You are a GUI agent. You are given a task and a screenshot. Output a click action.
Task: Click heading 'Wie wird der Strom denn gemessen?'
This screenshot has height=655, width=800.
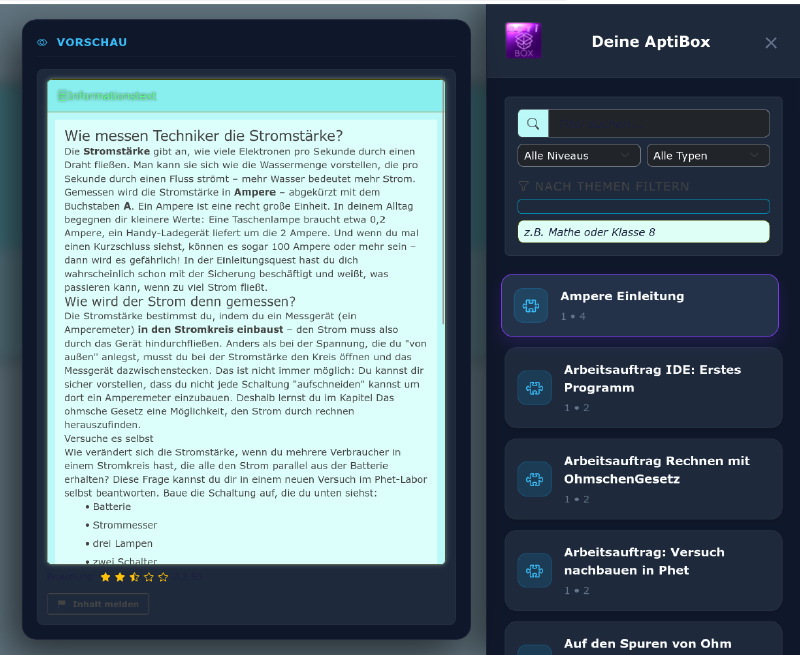(180, 301)
